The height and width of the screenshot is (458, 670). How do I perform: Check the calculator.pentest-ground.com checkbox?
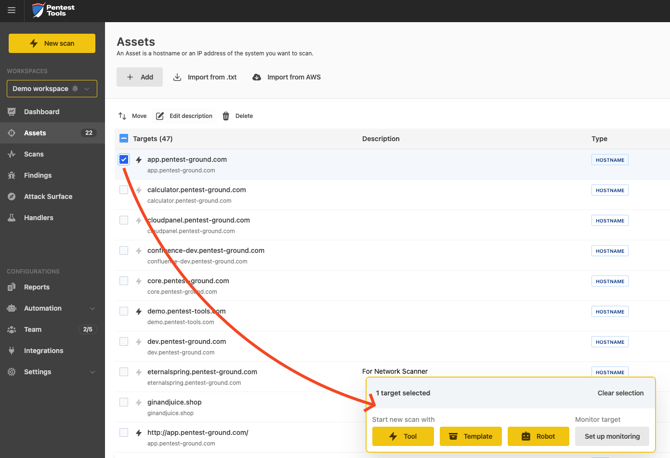(x=123, y=190)
